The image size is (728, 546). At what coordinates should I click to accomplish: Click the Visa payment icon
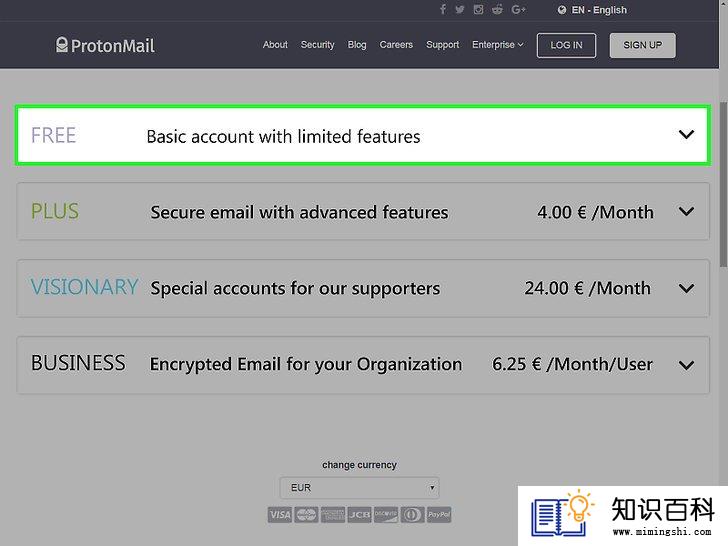pyautogui.click(x=280, y=514)
